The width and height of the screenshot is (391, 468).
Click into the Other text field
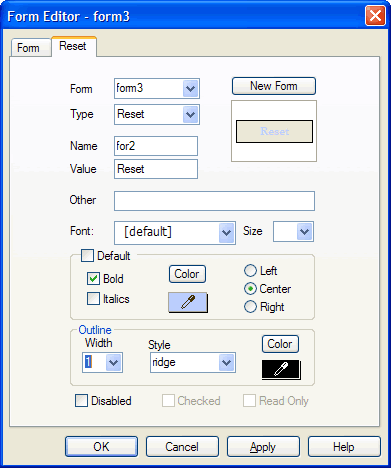214,201
